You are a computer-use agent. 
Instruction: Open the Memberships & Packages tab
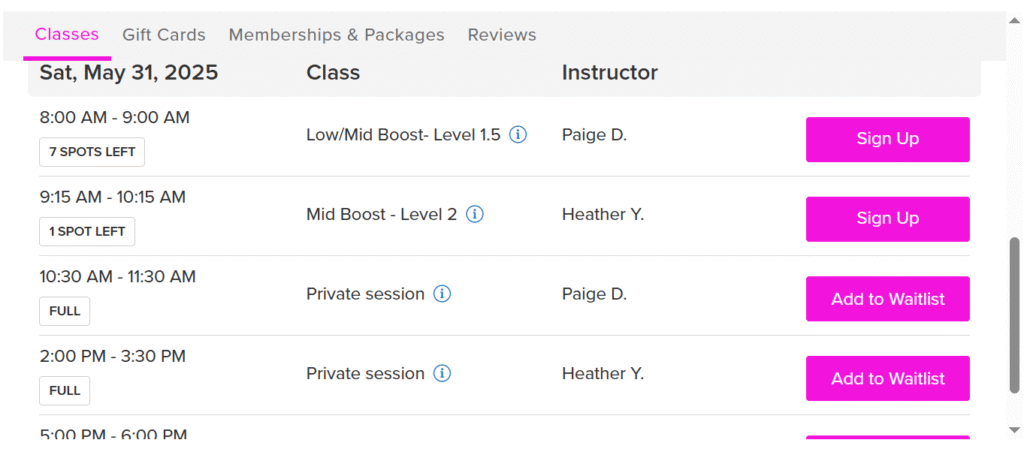336,35
